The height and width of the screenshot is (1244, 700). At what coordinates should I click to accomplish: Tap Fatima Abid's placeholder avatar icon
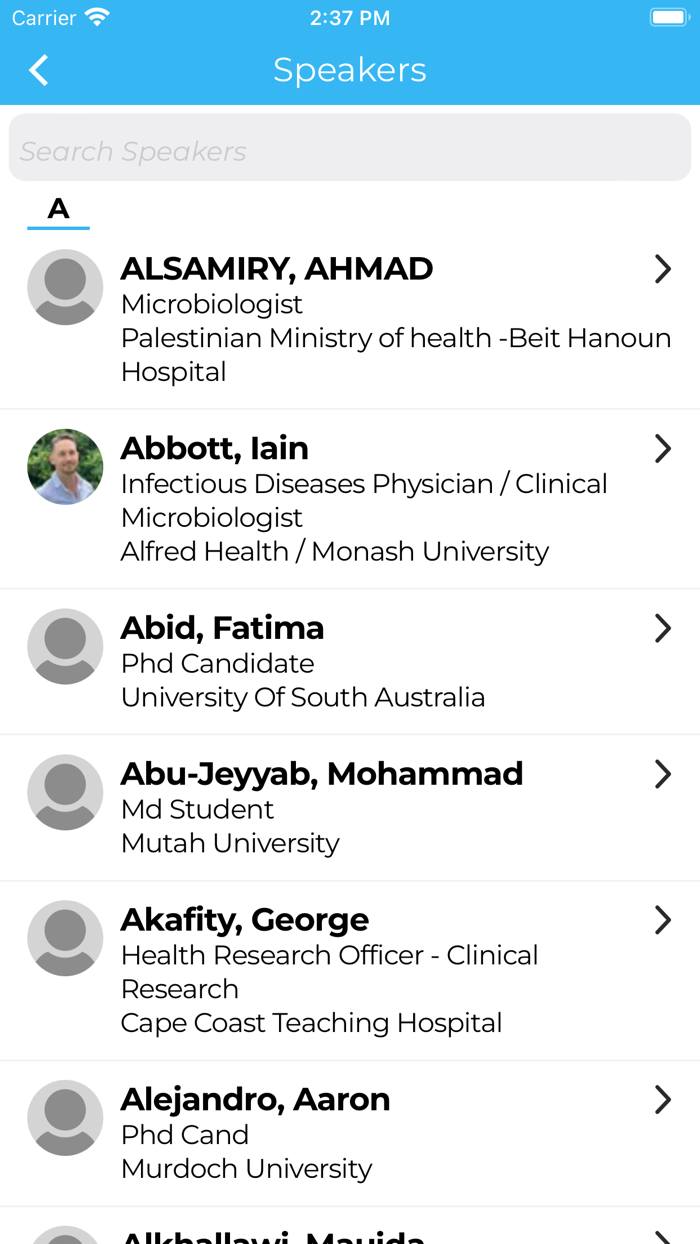click(65, 646)
